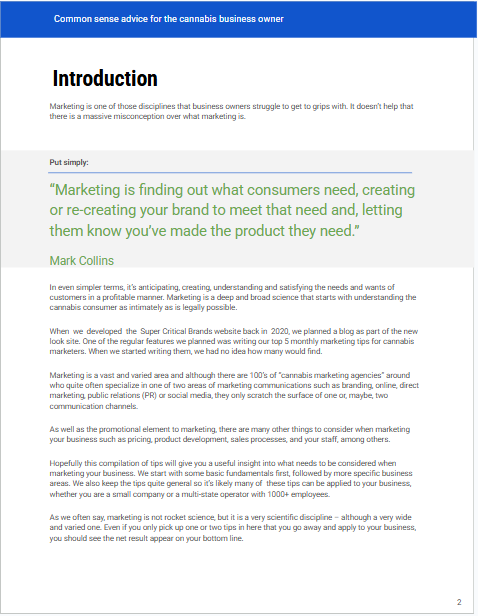Click the word 'Marketing' starting the quote
This screenshot has height=616, width=478.
85,190
